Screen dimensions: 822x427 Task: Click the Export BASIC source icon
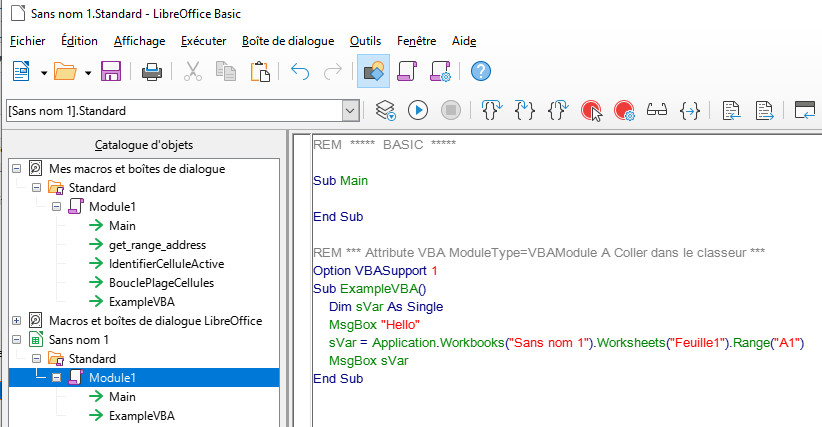(764, 111)
